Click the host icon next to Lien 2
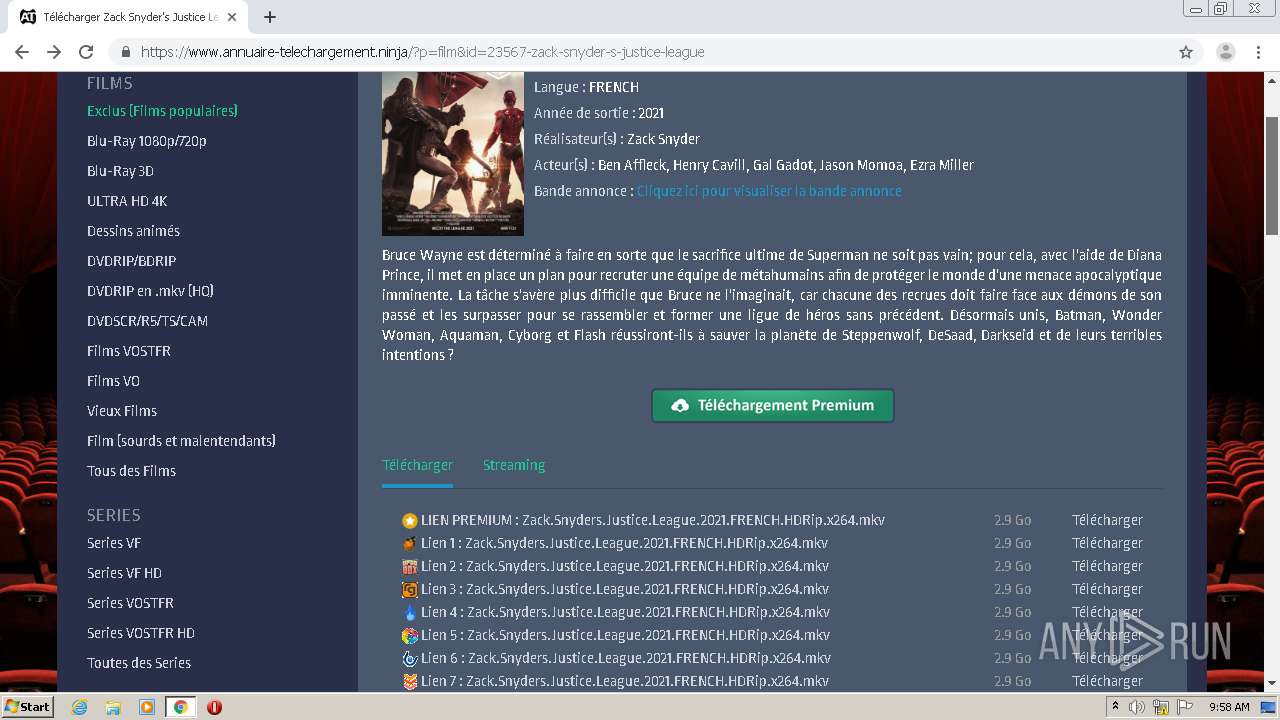This screenshot has height=720, width=1280. click(x=410, y=567)
